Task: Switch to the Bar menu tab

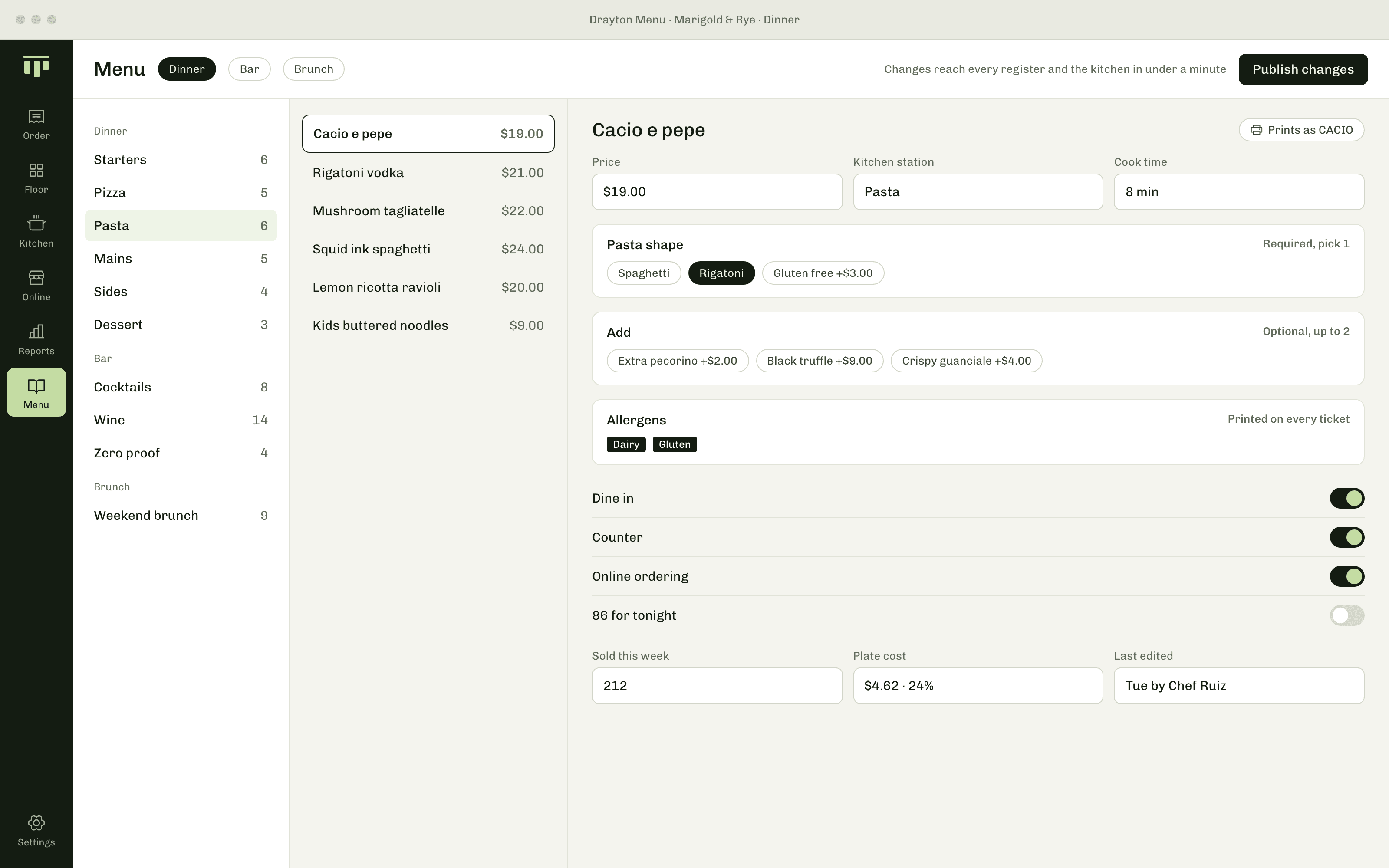Action: pos(249,69)
